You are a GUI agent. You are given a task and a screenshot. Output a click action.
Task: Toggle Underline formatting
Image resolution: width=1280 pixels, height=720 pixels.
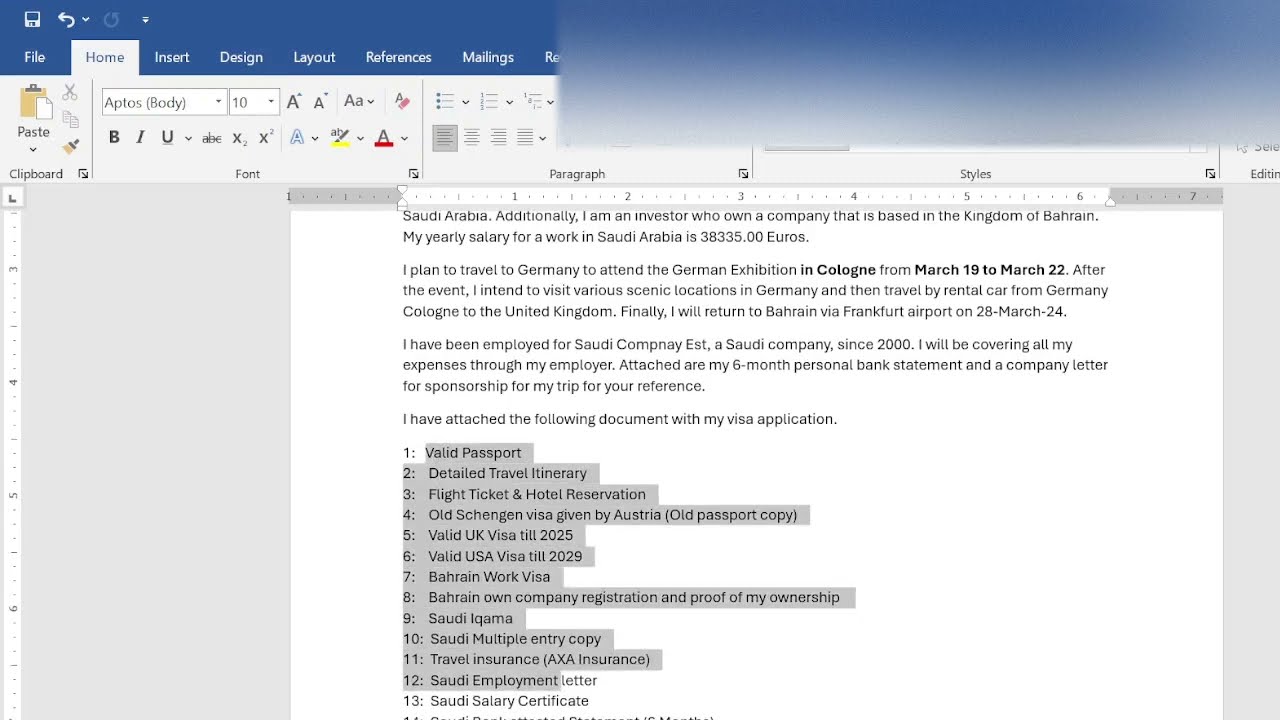(167, 138)
